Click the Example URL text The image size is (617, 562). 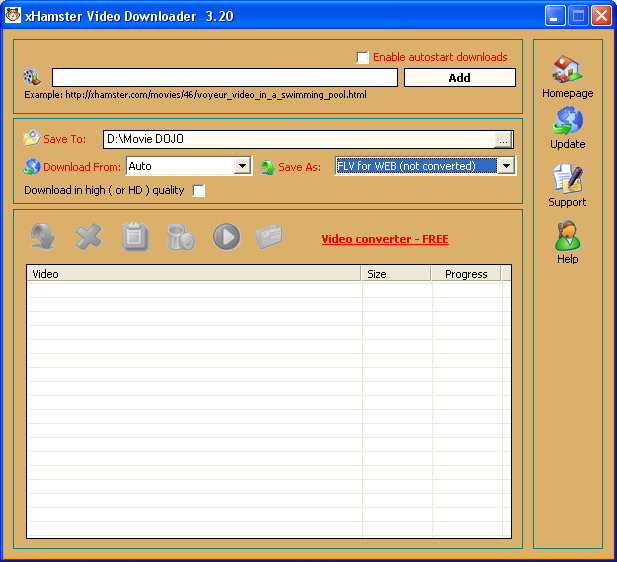pos(195,95)
